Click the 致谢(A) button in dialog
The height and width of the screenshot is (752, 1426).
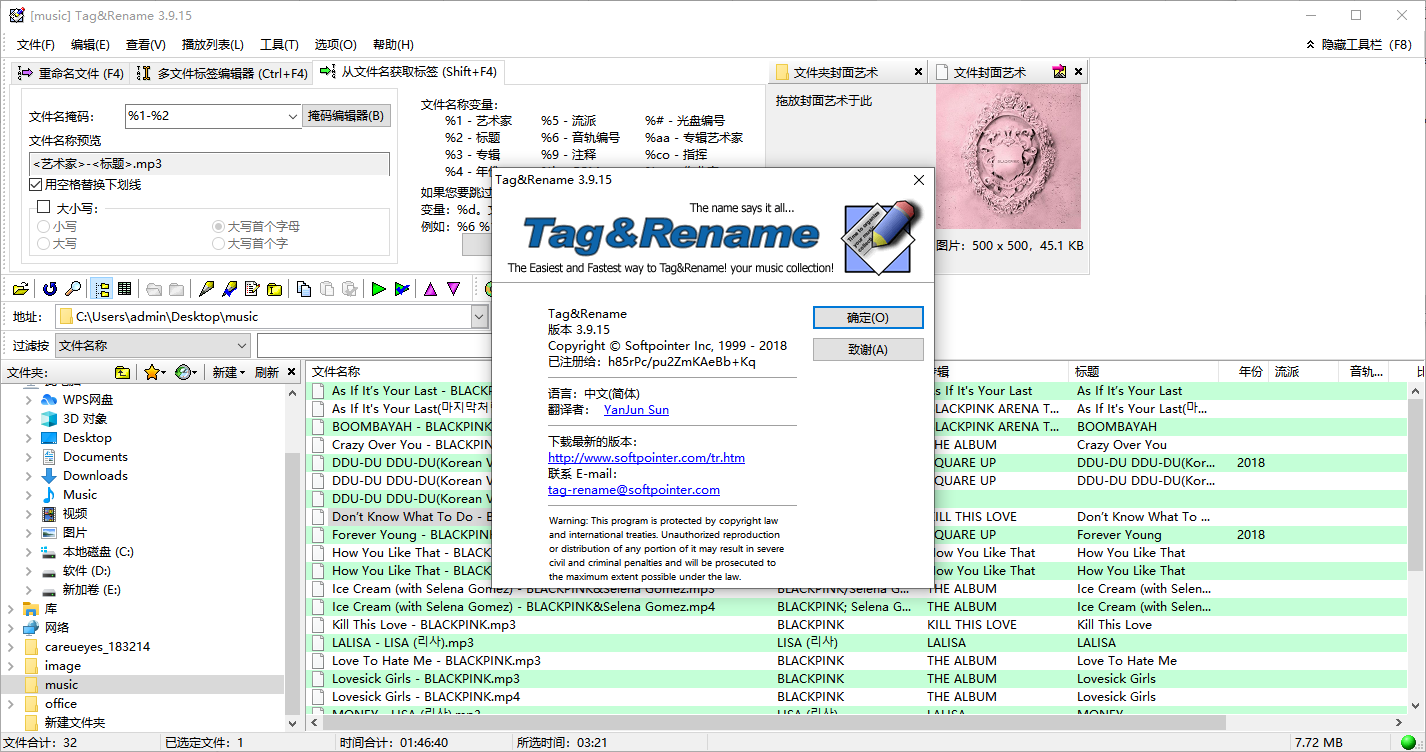click(867, 349)
